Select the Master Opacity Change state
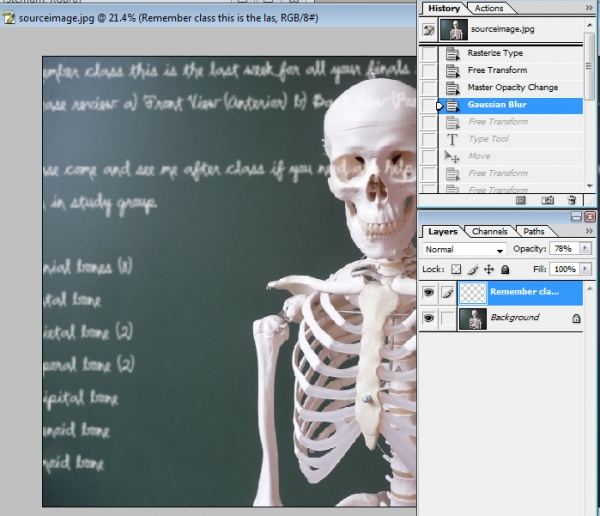 click(511, 88)
